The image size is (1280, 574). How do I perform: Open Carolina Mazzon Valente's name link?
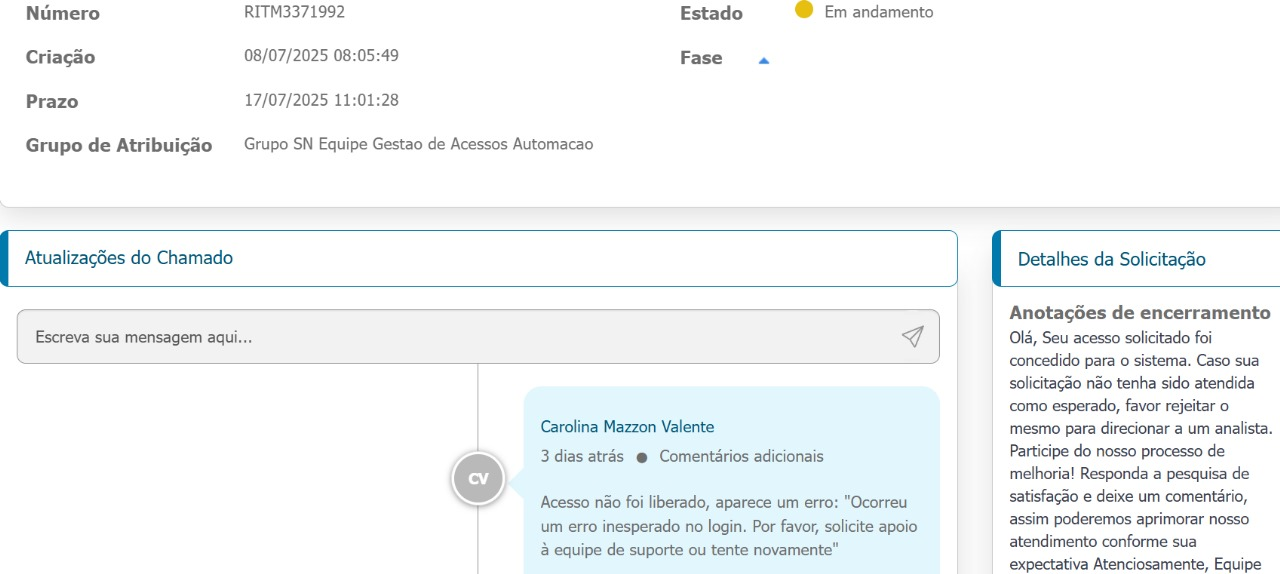(627, 427)
